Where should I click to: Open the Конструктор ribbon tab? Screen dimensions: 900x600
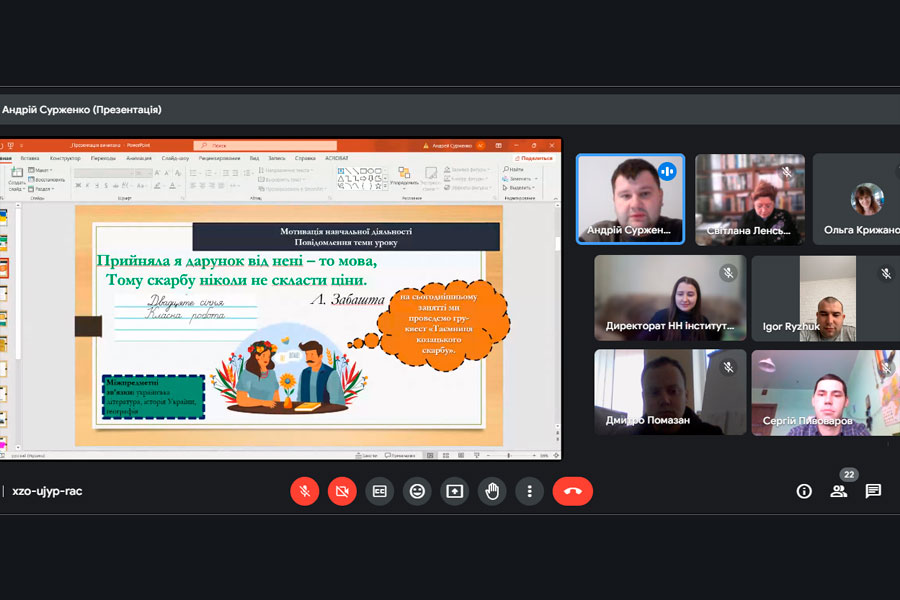[65, 158]
